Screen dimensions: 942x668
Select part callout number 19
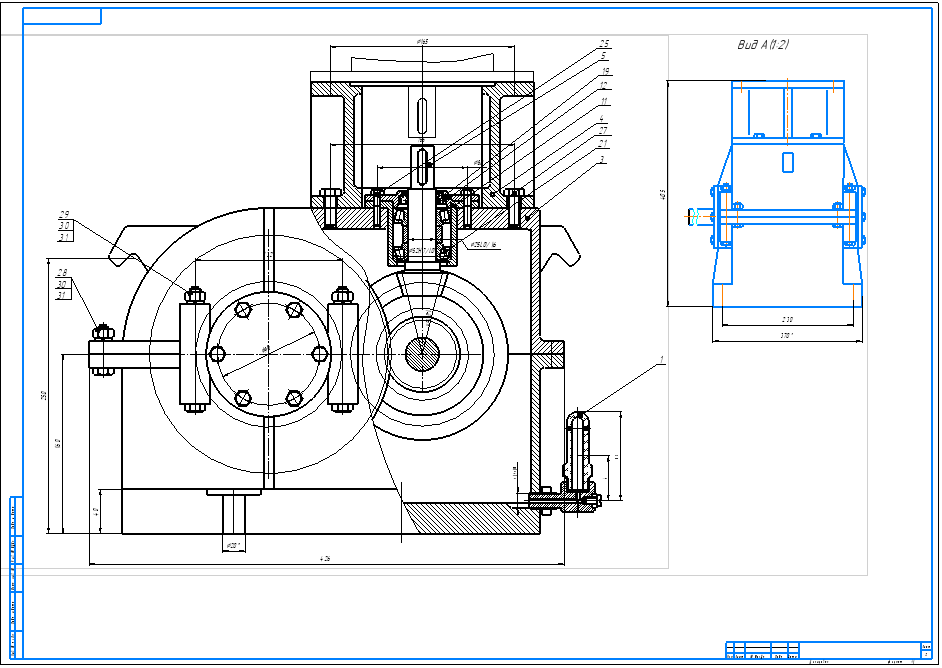coord(606,71)
